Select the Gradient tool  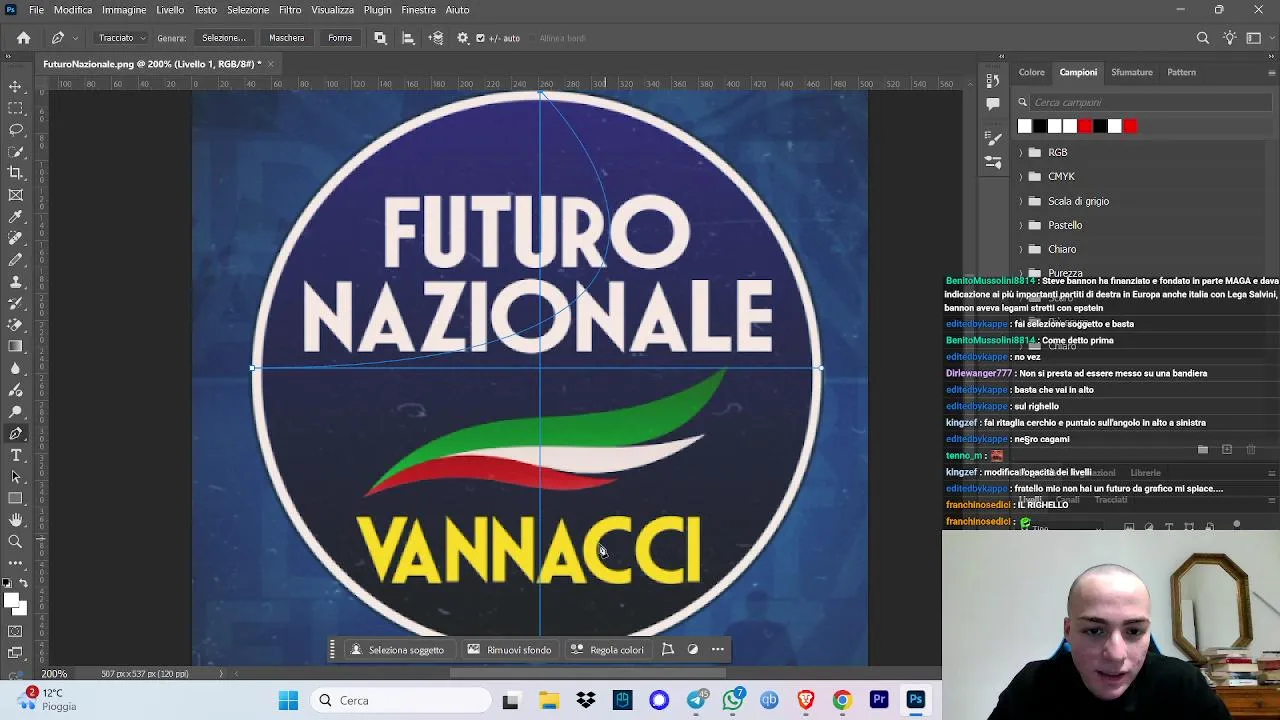[15, 347]
